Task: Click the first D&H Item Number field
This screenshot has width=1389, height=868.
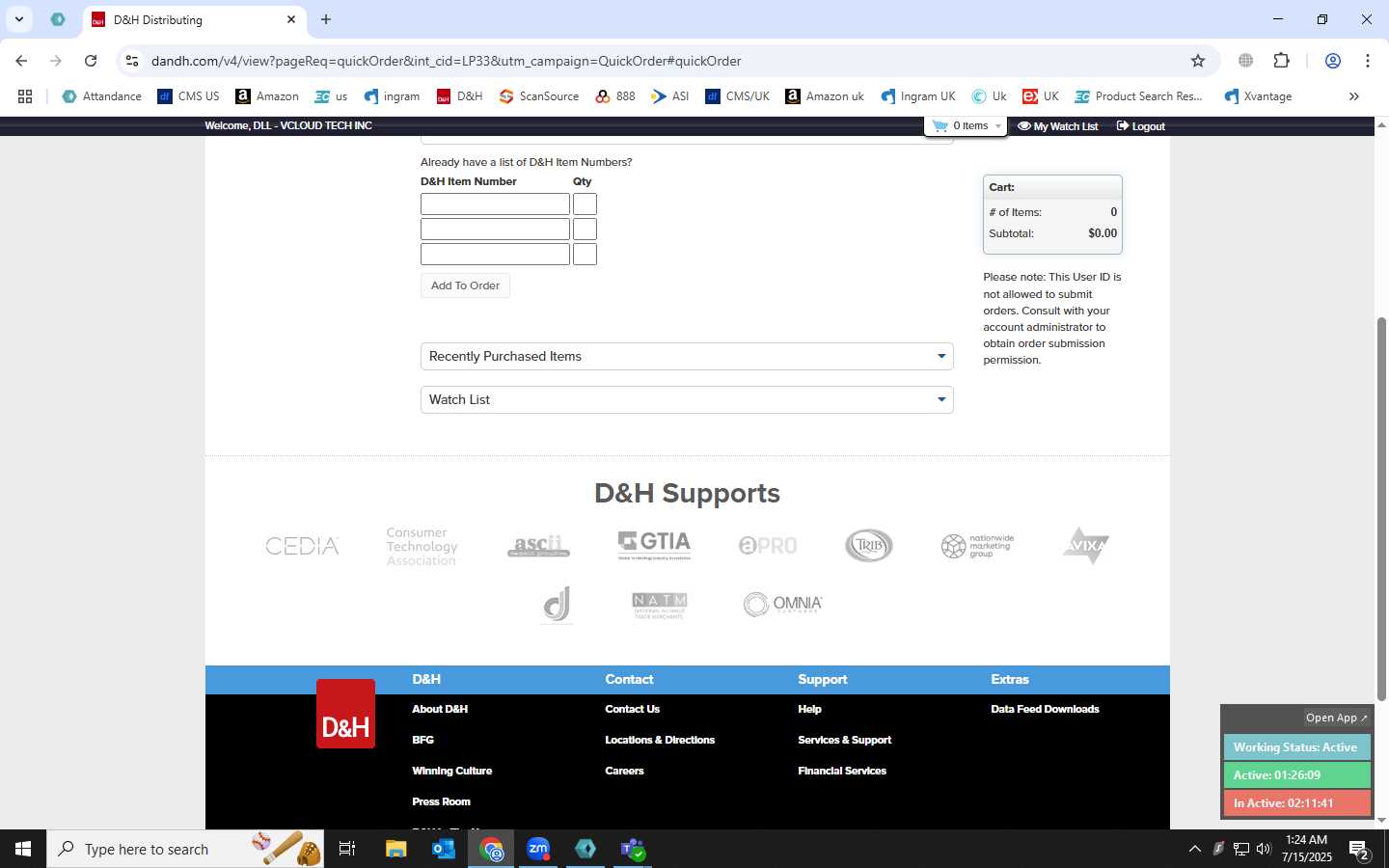Action: point(495,204)
